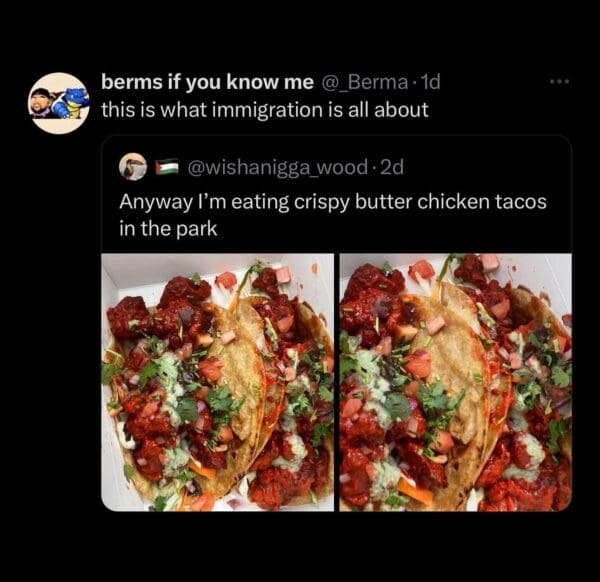The width and height of the screenshot is (600, 582).
Task: Click the blue turtle character in berms' avatar
Action: pyautogui.click(x=74, y=102)
